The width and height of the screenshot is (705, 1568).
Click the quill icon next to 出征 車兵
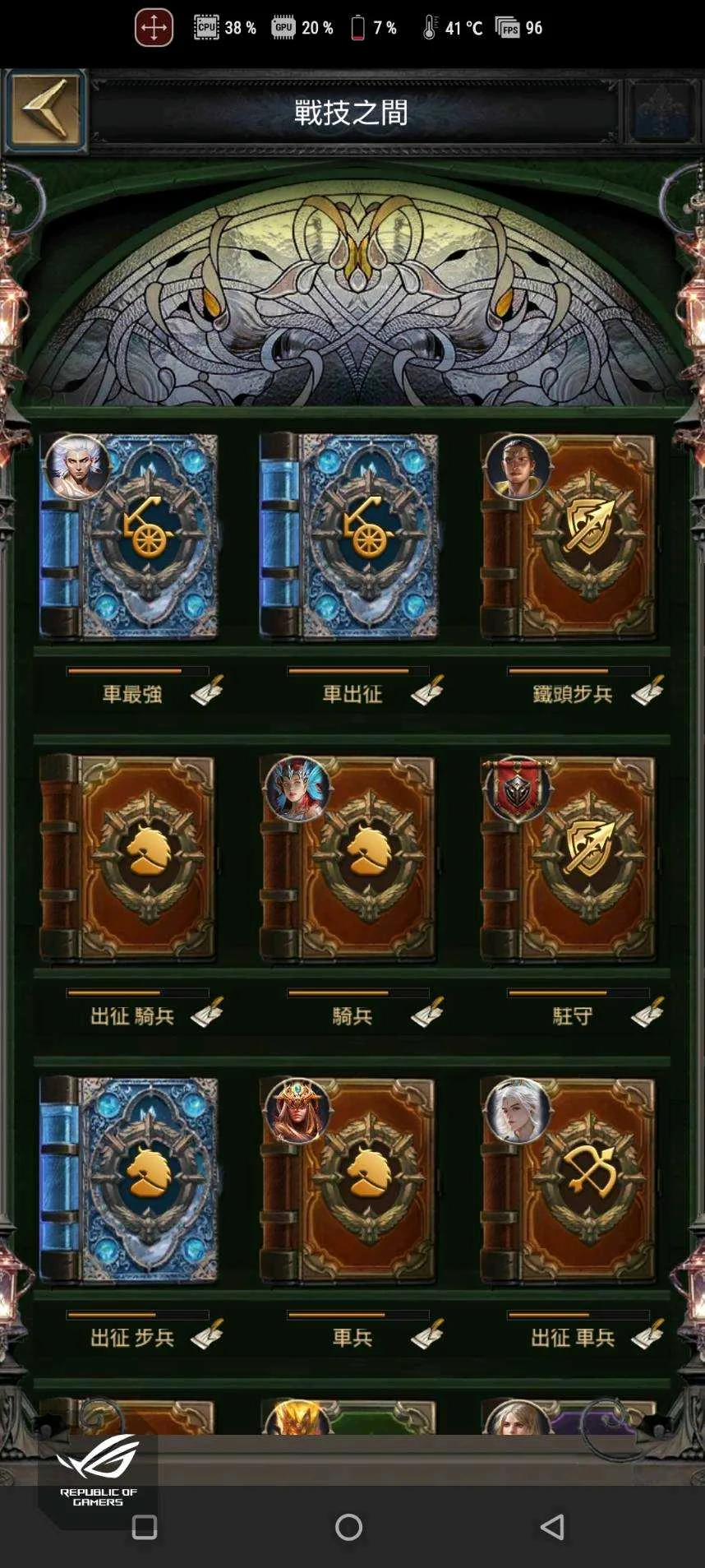(647, 1334)
